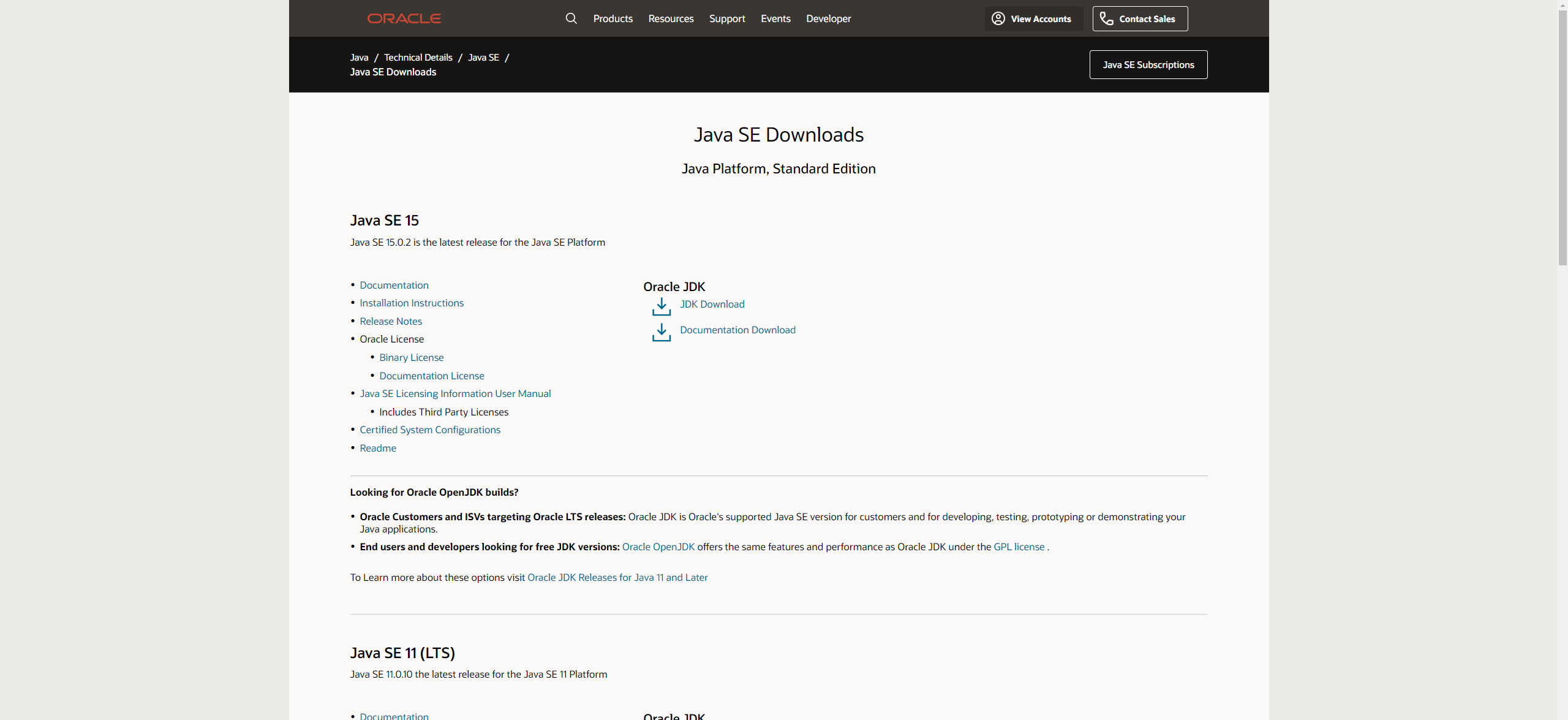The height and width of the screenshot is (720, 1568).
Task: Open the search magnifier icon
Action: coord(571,18)
